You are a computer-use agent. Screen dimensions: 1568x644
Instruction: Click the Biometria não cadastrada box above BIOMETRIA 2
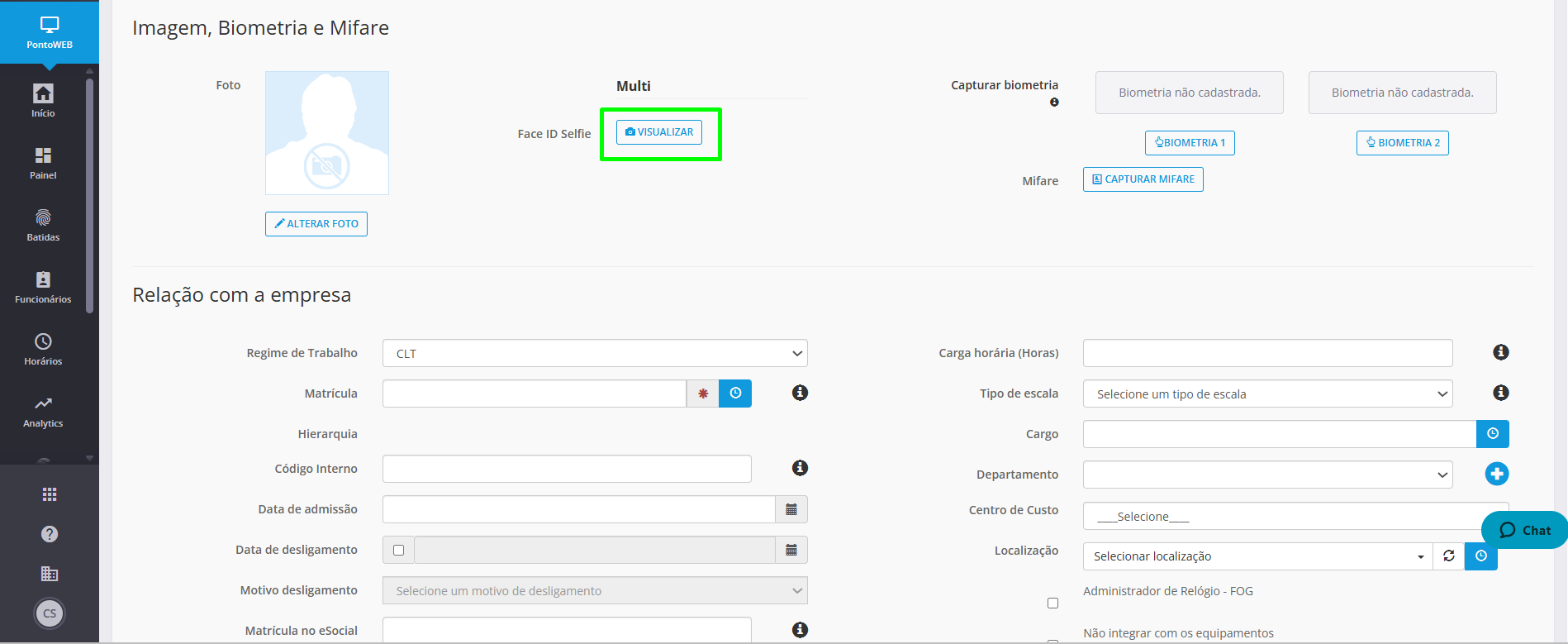(1403, 93)
